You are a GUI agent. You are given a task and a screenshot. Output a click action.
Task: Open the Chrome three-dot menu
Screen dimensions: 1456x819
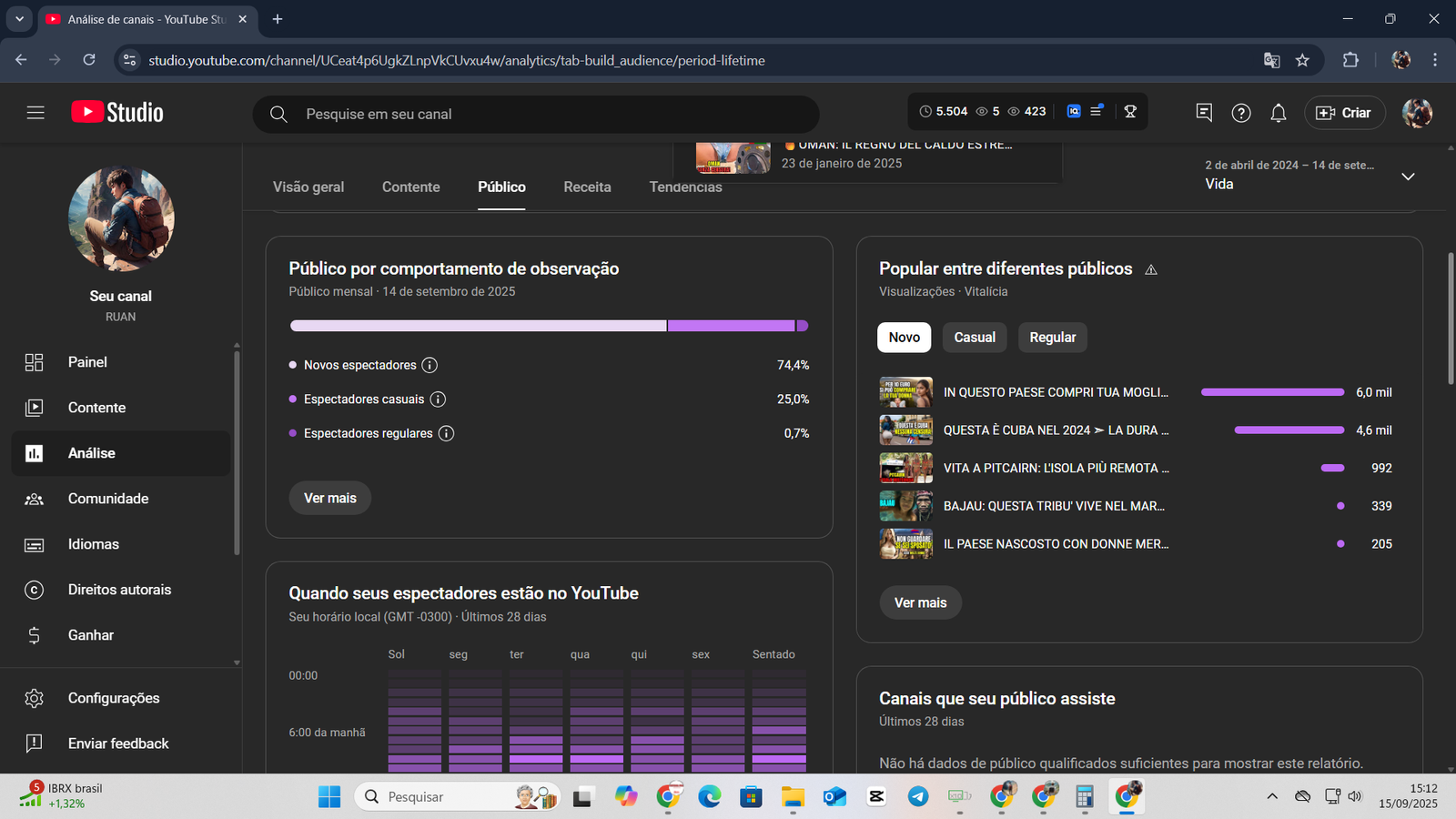[x=1435, y=60]
